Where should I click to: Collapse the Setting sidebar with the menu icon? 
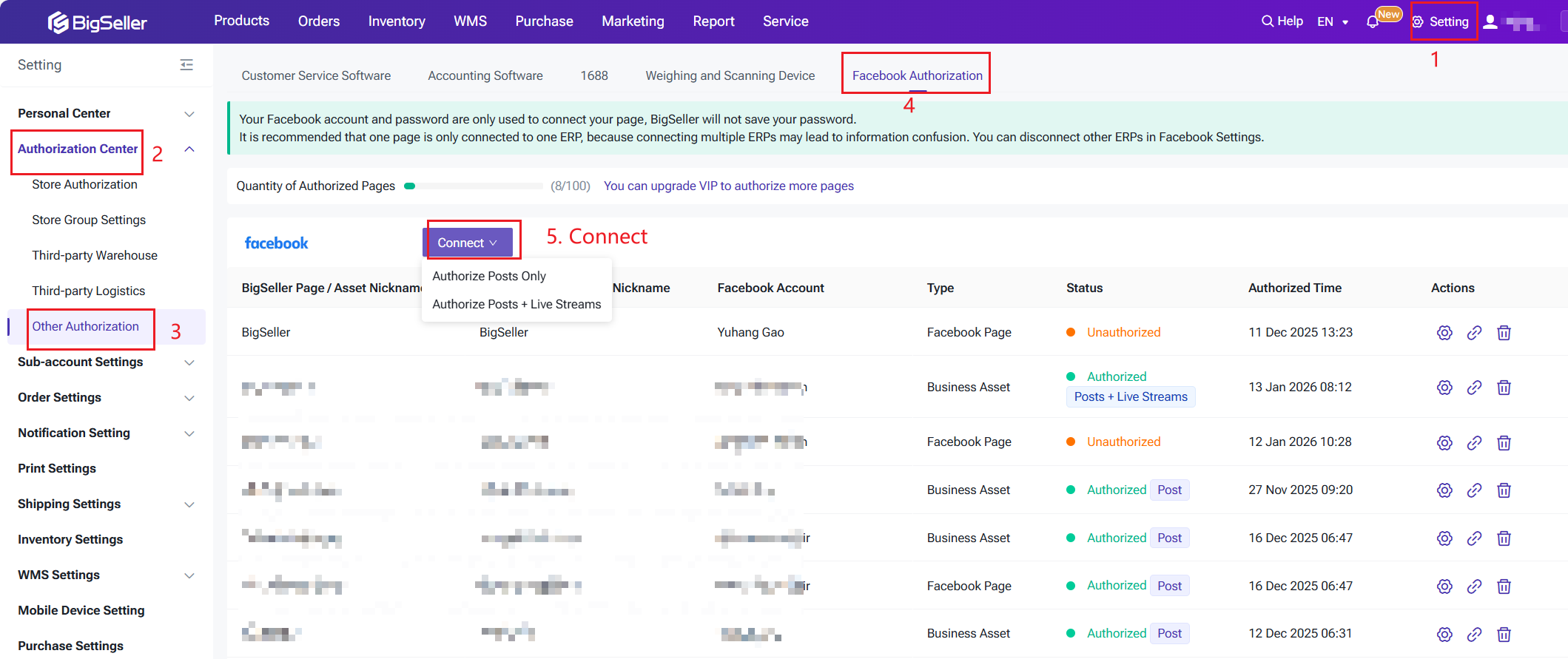(x=186, y=65)
